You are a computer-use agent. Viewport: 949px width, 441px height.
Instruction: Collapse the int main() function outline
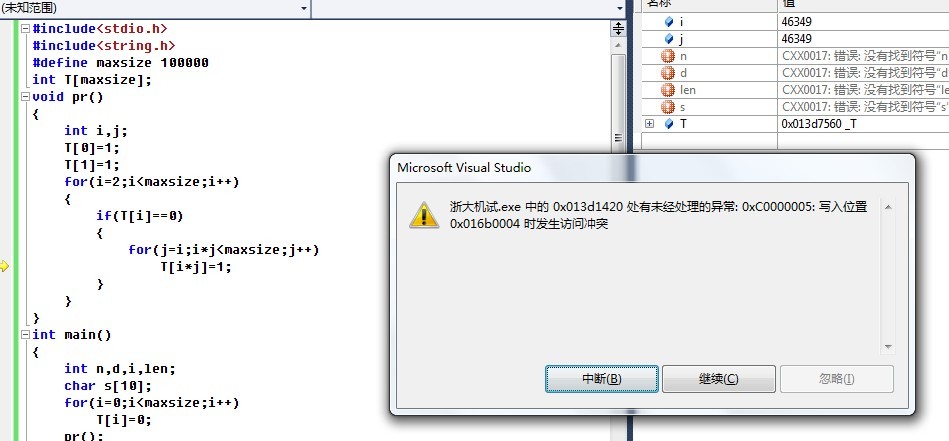tap(25, 335)
